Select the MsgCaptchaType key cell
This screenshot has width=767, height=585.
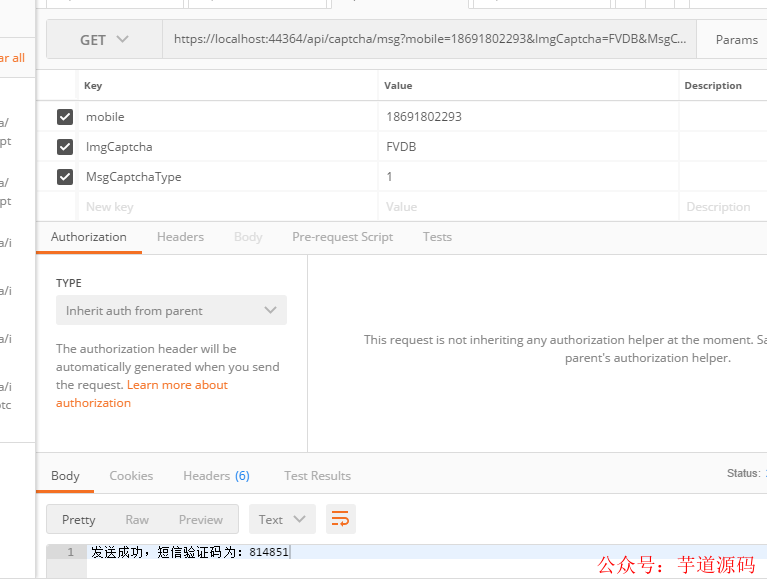pyautogui.click(x=227, y=177)
